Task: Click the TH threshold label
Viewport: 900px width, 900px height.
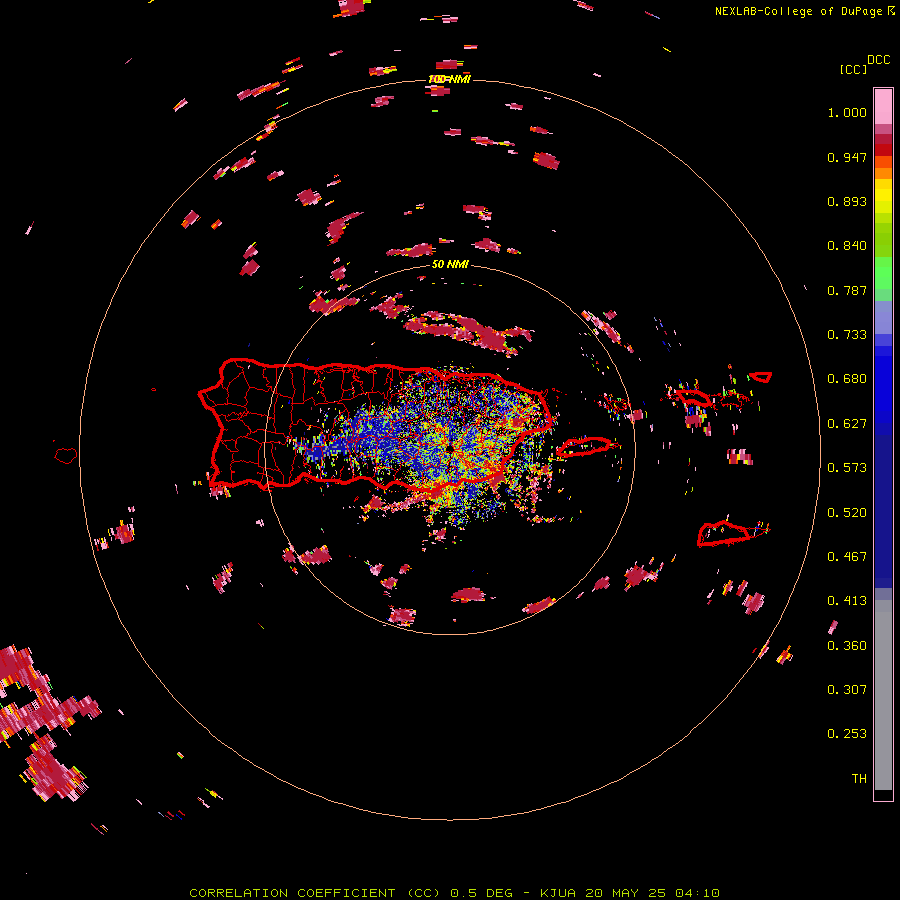Action: 859,779
